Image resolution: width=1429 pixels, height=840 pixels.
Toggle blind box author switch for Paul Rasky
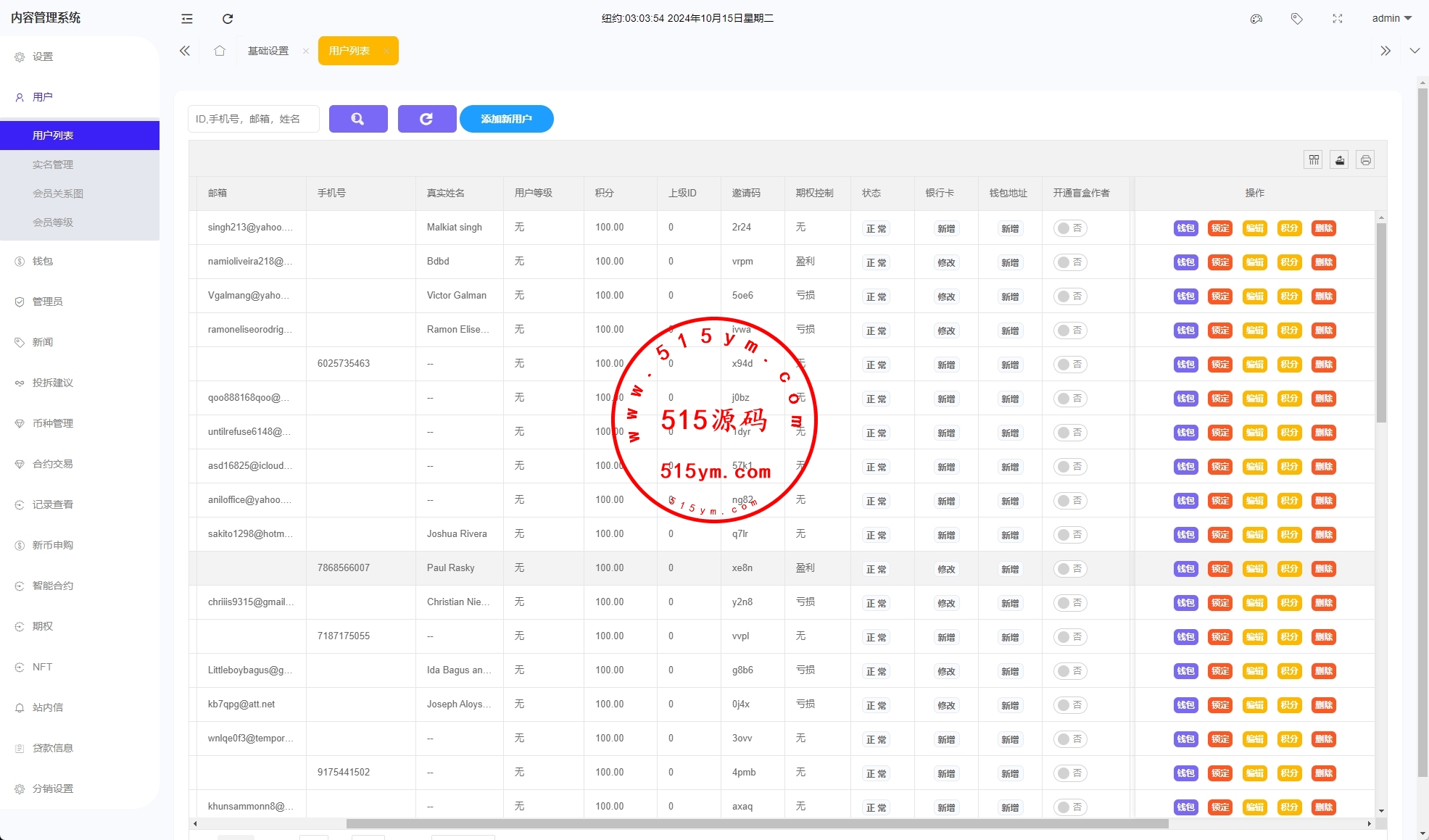pyautogui.click(x=1070, y=569)
